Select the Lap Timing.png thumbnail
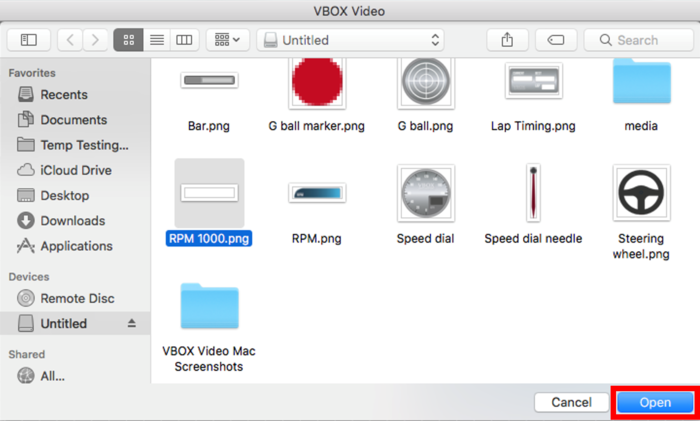Viewport: 700px width, 421px height. [x=533, y=81]
